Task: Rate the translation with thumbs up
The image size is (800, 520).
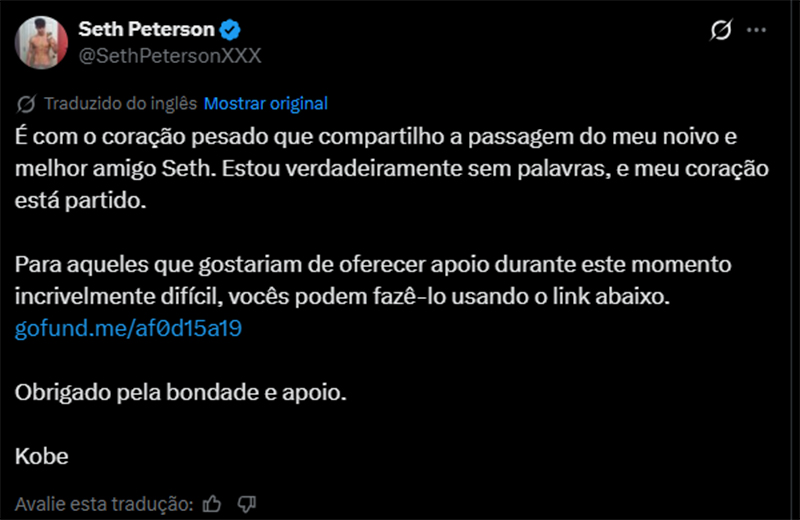Action: (x=212, y=503)
